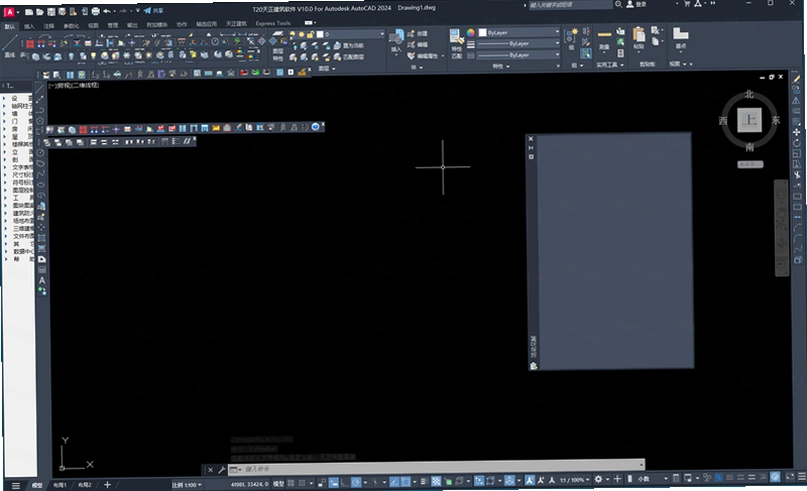This screenshot has height=491, width=807.
Task: Open the ByLayer lineweight dropdown
Action: pyautogui.click(x=518, y=44)
